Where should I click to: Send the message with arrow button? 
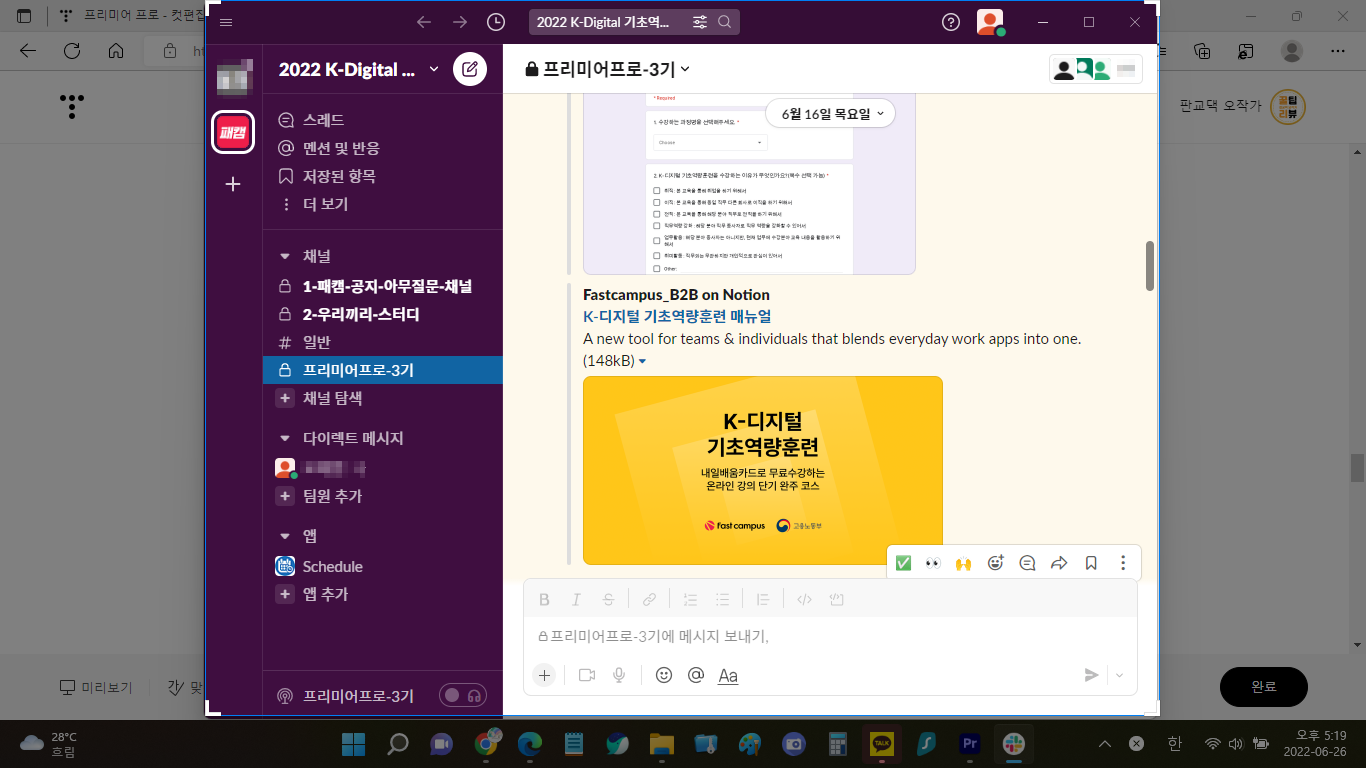1091,676
